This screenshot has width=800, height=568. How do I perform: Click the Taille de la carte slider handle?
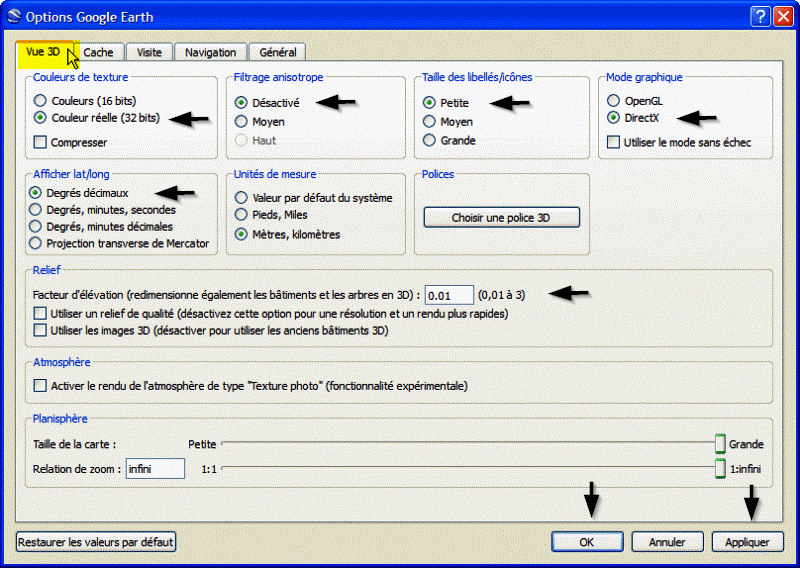click(720, 443)
